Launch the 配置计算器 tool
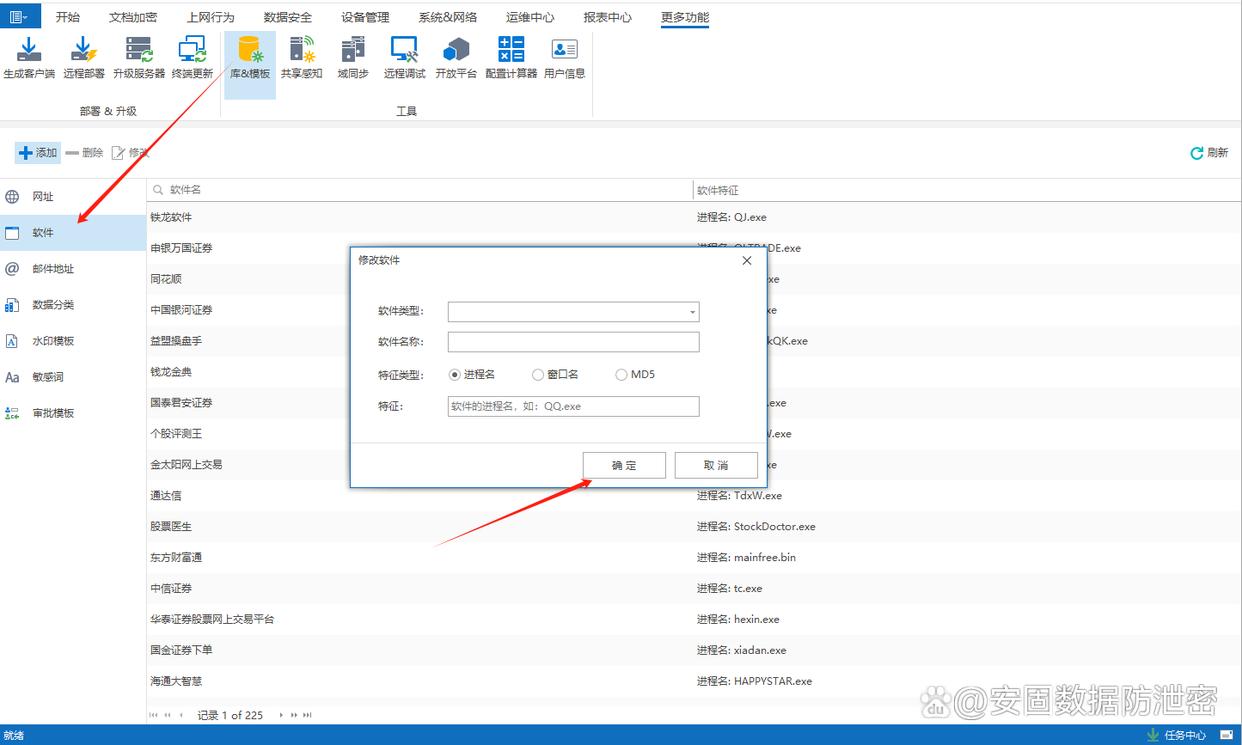The image size is (1242, 745). click(x=511, y=57)
